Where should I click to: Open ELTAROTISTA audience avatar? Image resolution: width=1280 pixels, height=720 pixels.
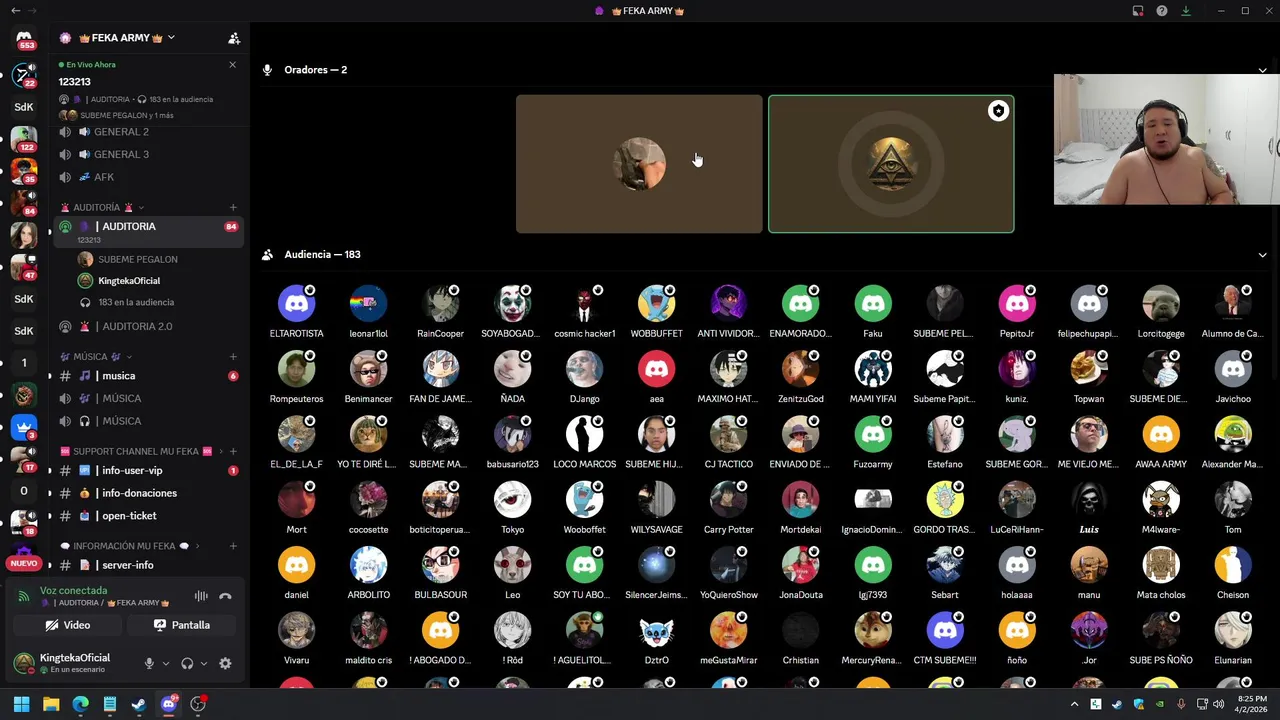click(296, 303)
